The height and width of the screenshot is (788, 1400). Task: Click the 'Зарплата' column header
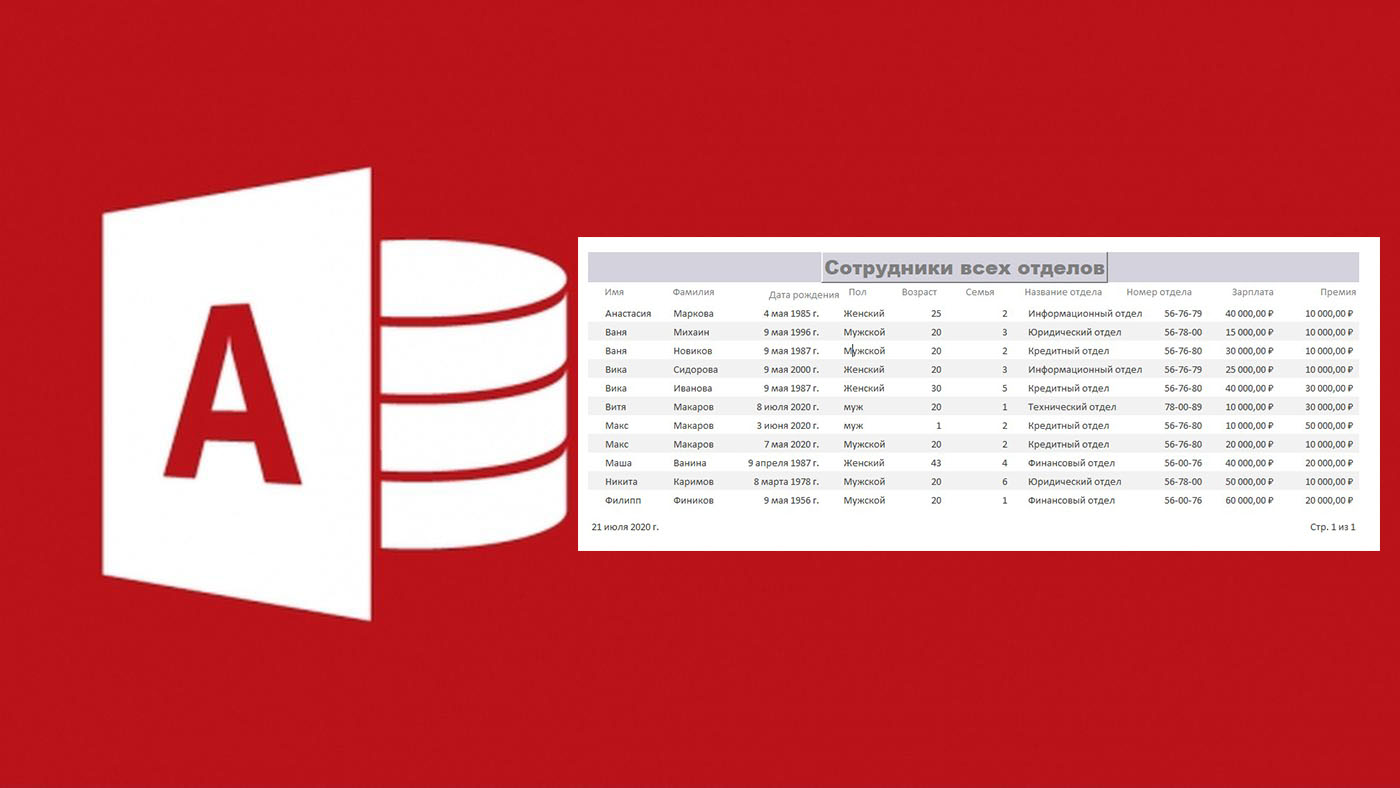1253,292
